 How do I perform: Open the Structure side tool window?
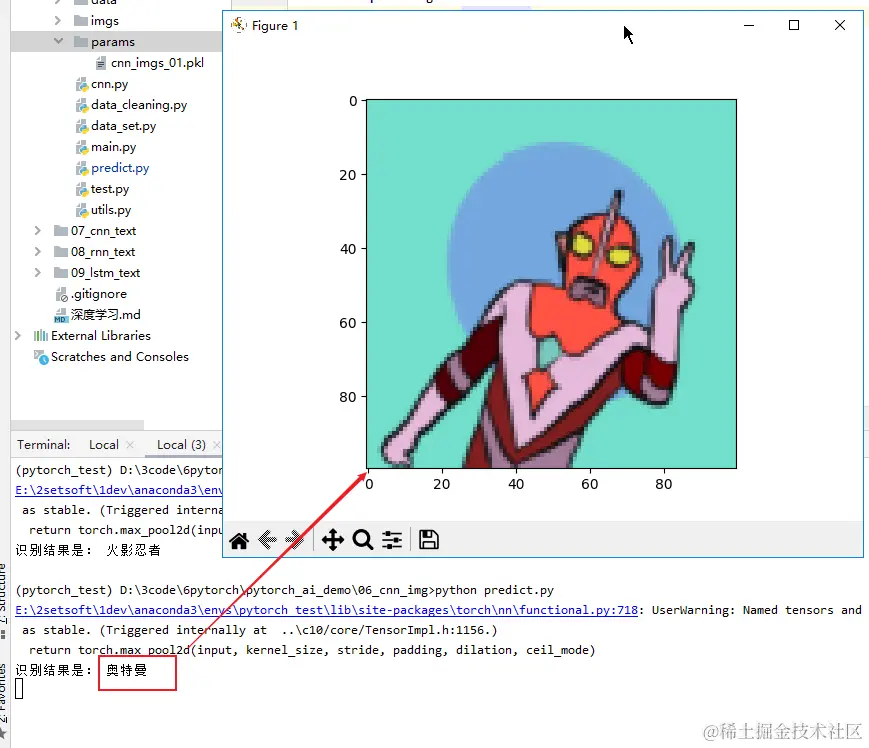coord(3,601)
